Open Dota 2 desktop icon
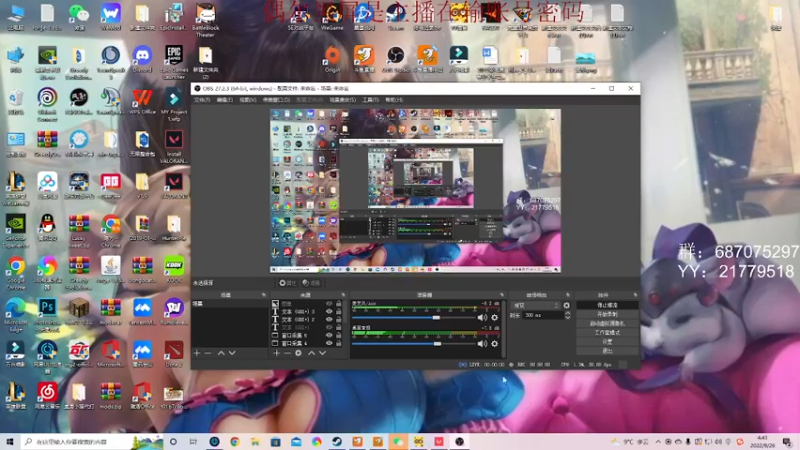This screenshot has height=450, width=800. [x=173, y=355]
